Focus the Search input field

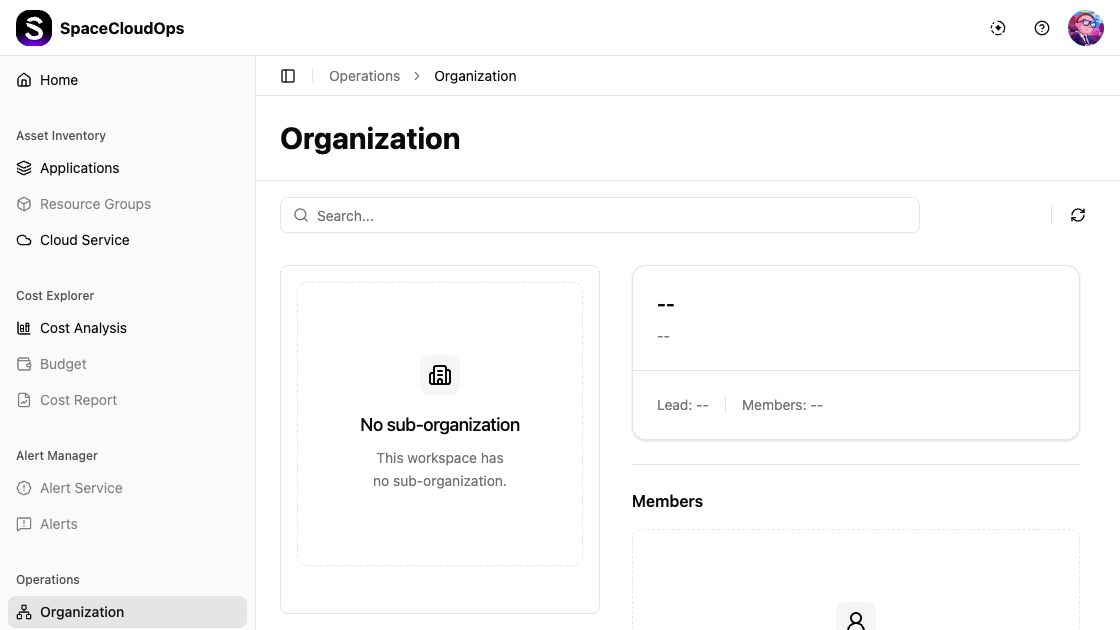[x=600, y=215]
